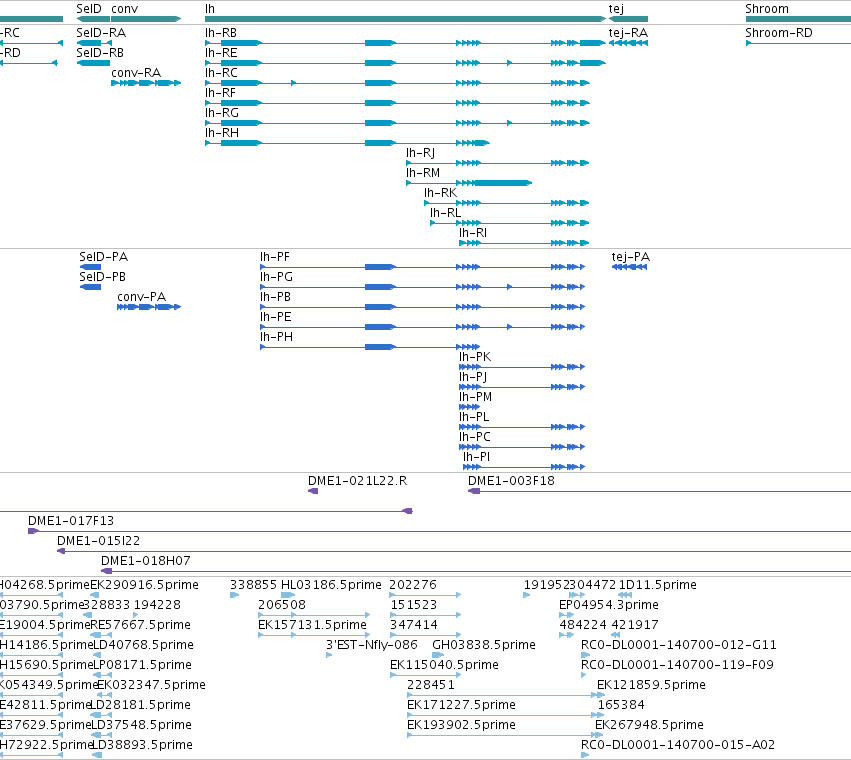Viewport: 851px width, 760px height.
Task: Select protein SelD-PA
Action: (x=90, y=267)
